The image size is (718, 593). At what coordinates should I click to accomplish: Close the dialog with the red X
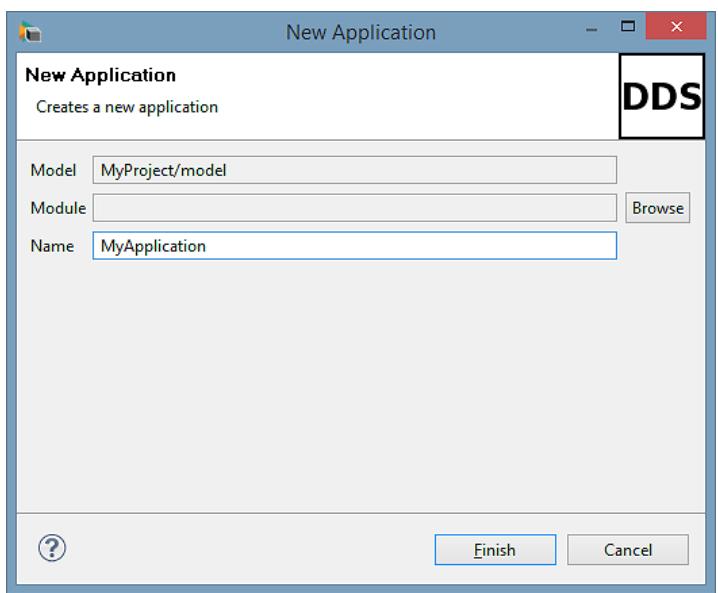tap(676, 27)
